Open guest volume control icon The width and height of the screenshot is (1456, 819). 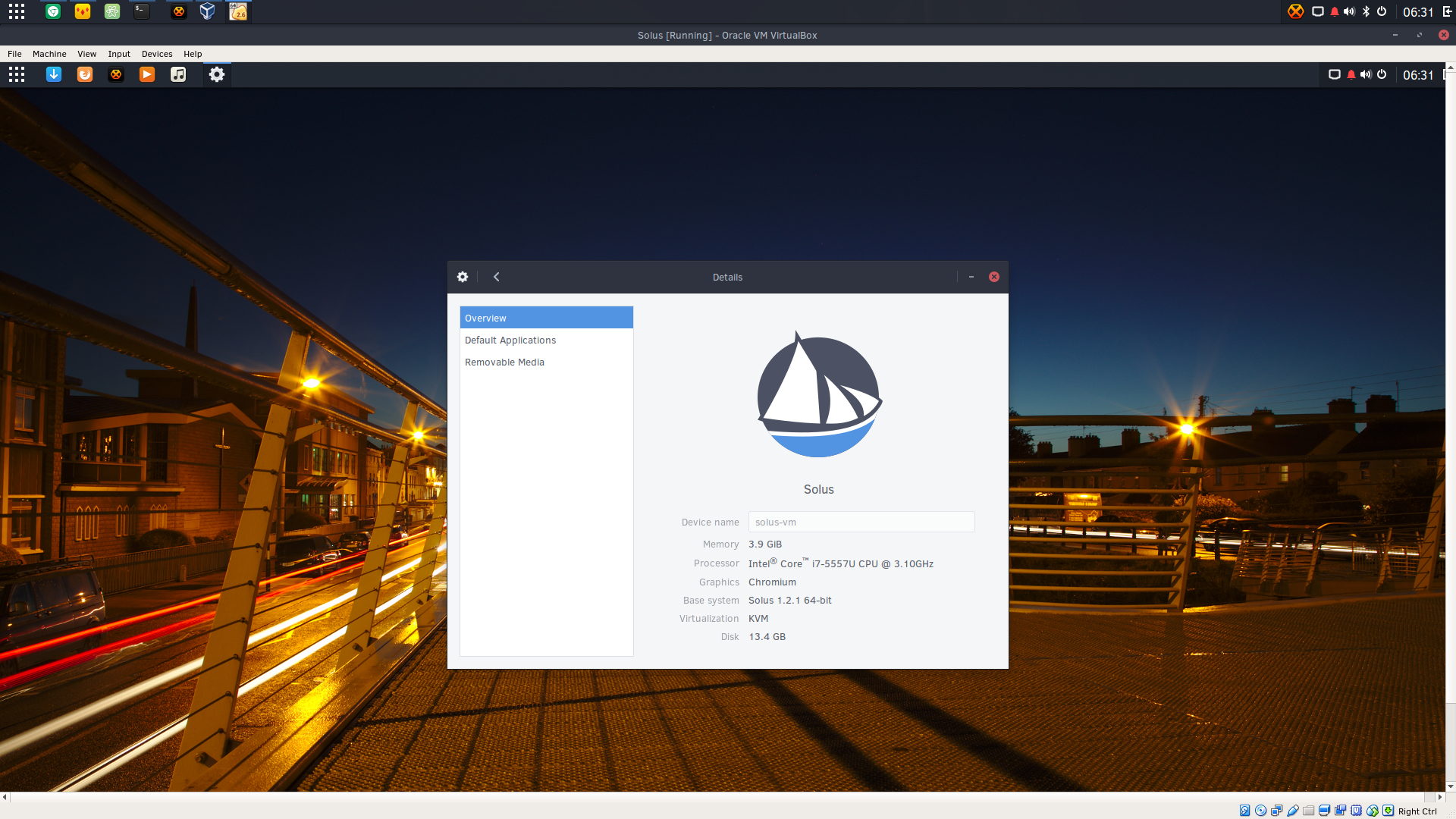[x=1366, y=74]
